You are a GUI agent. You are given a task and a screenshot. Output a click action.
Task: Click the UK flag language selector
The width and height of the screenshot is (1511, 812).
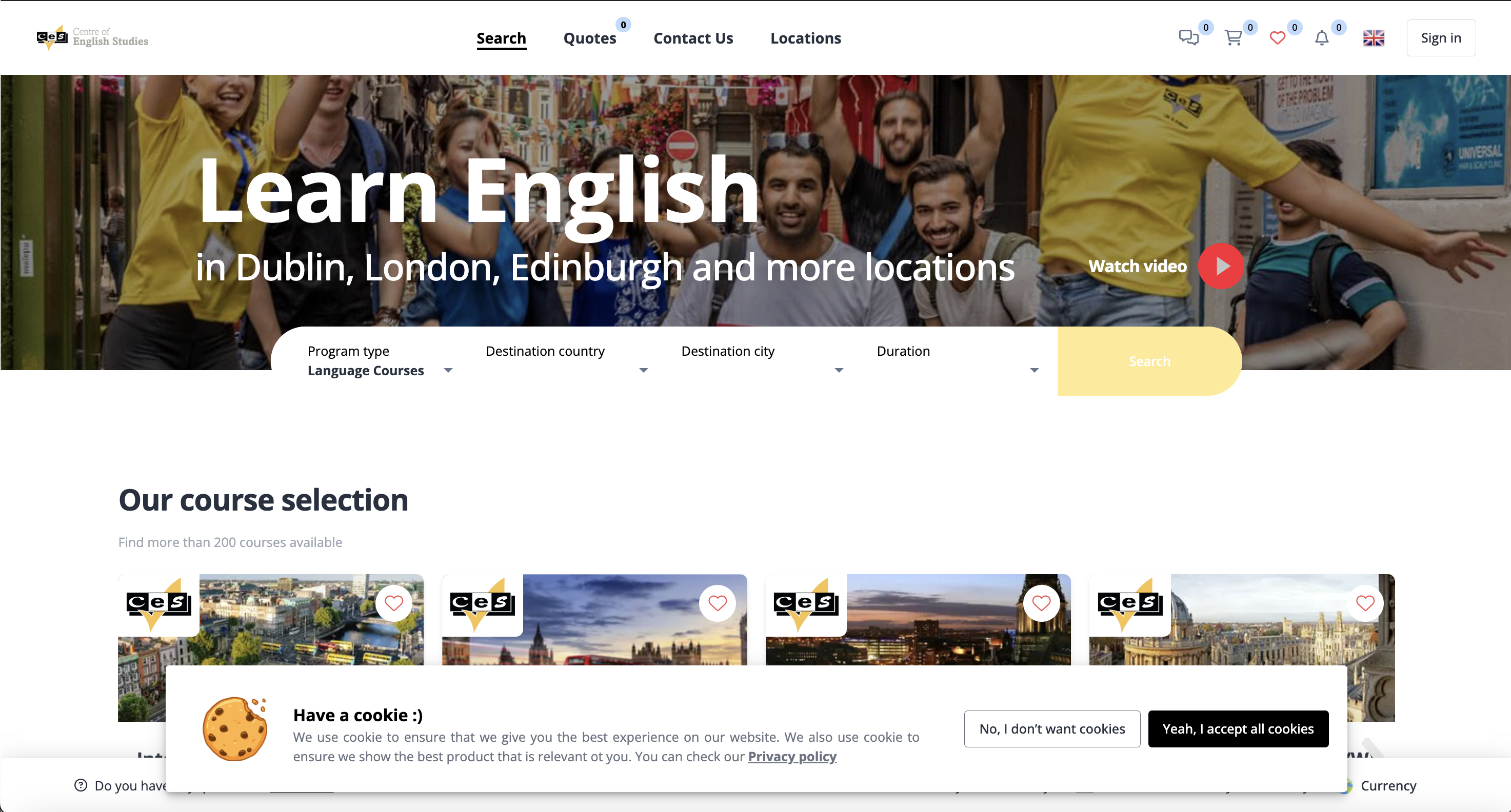click(x=1373, y=38)
